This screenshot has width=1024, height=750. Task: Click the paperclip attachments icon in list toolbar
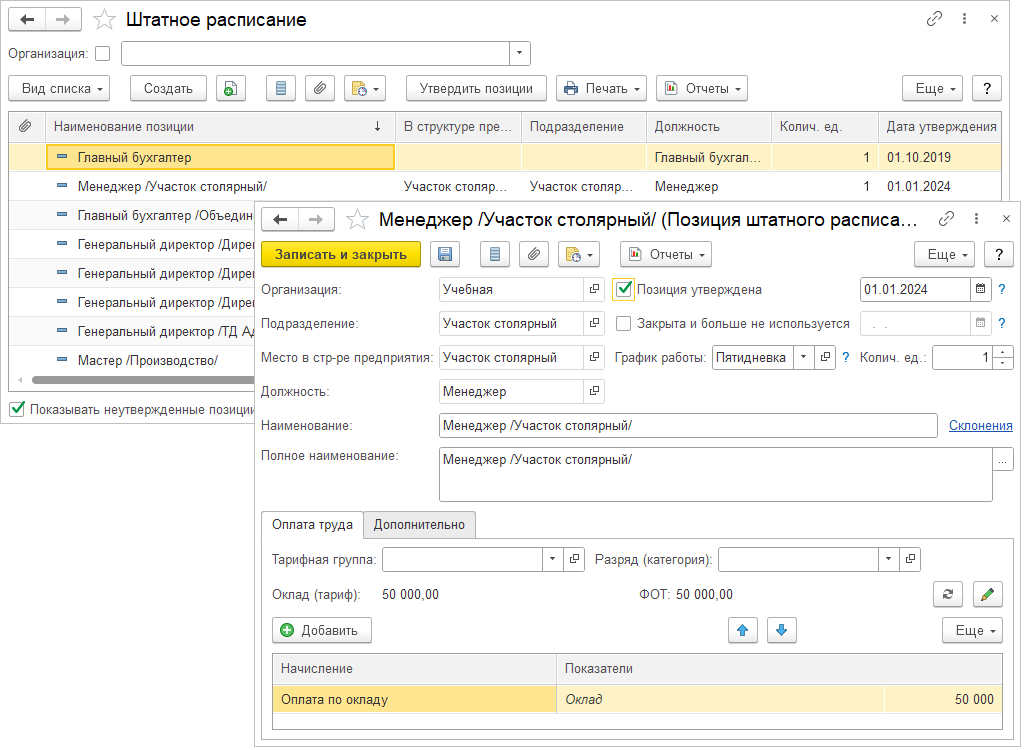[319, 88]
